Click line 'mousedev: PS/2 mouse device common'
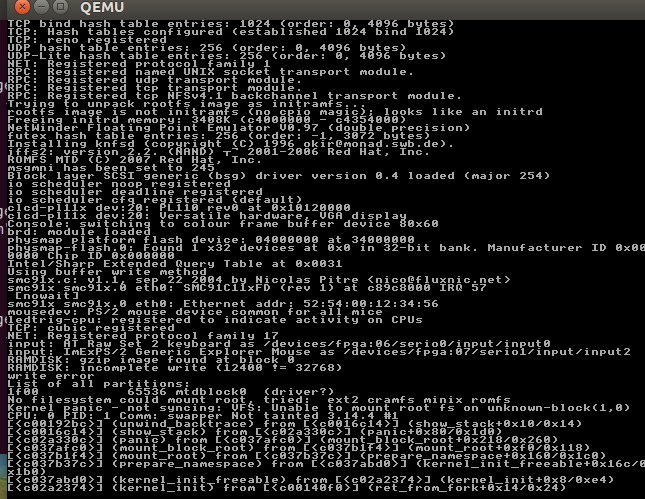Viewport: 645px width, 499px height. click(195, 312)
